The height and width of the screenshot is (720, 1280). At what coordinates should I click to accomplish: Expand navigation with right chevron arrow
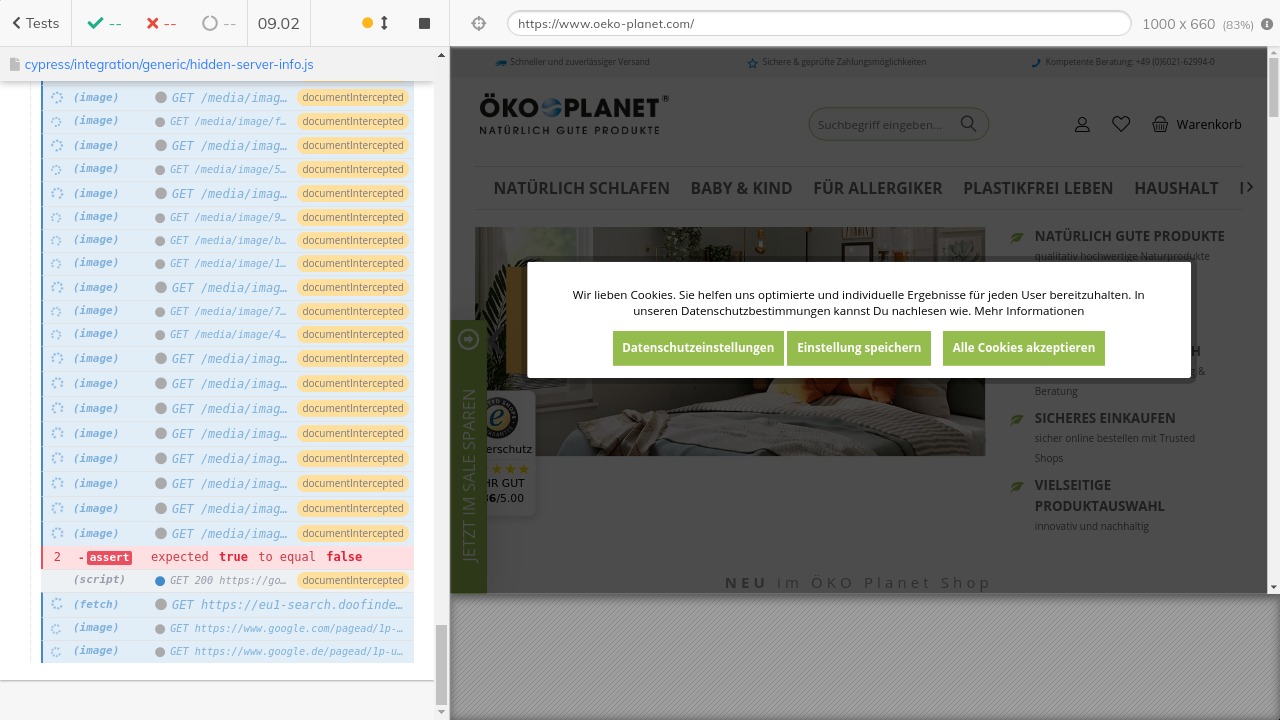click(x=1246, y=187)
